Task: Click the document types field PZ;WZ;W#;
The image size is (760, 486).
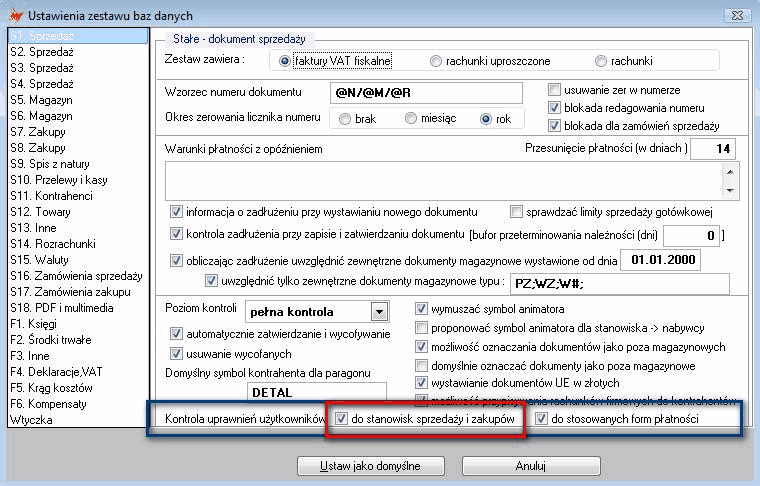Action: point(620,284)
